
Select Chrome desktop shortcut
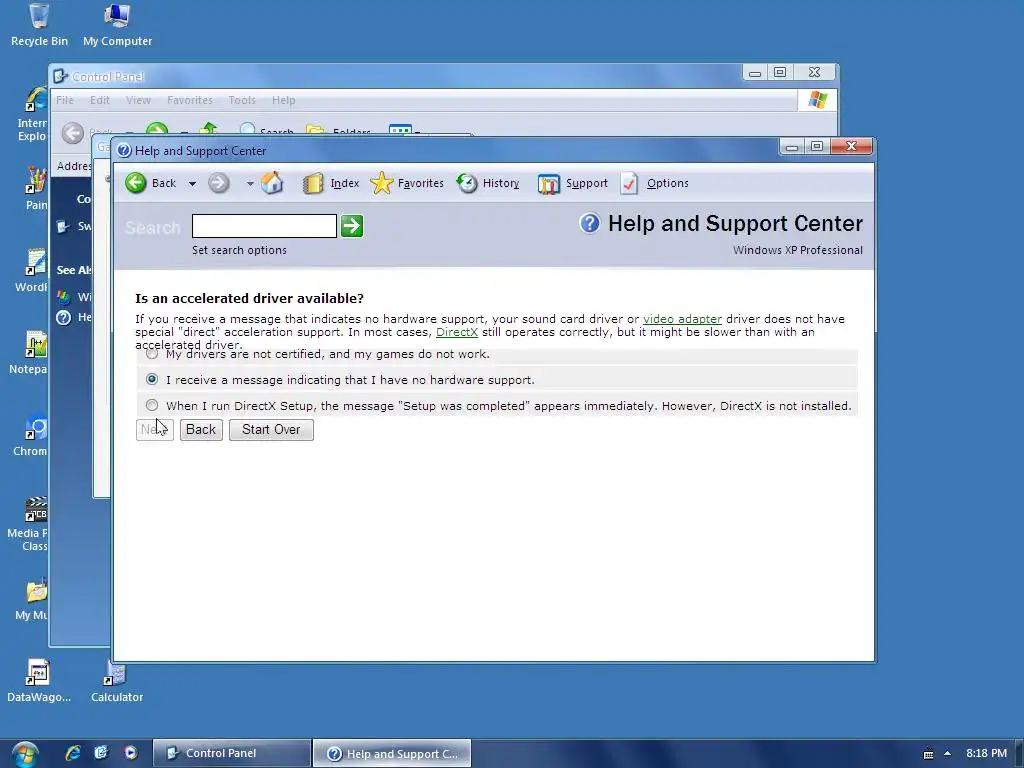click(31, 435)
